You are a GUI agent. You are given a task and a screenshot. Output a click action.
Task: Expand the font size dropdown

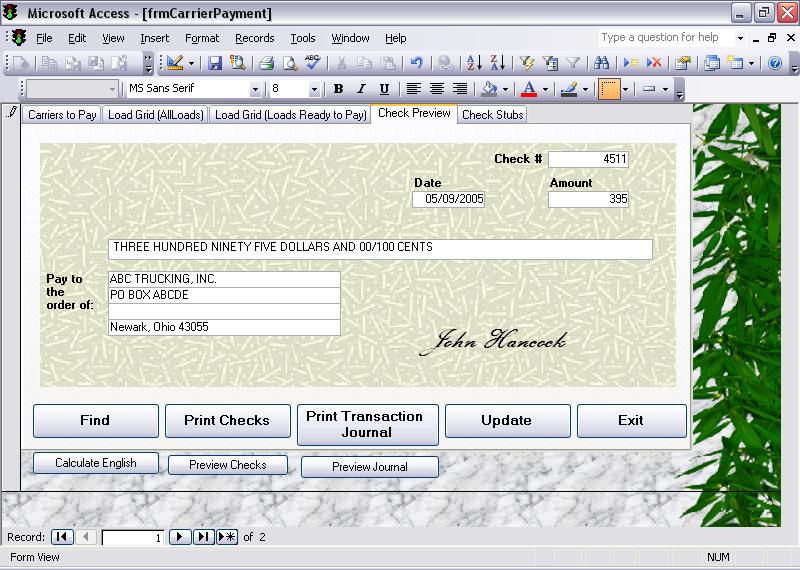pos(314,89)
